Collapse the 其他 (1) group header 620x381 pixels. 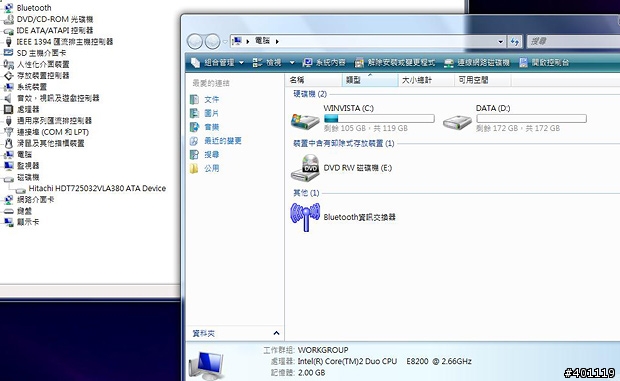(306, 193)
